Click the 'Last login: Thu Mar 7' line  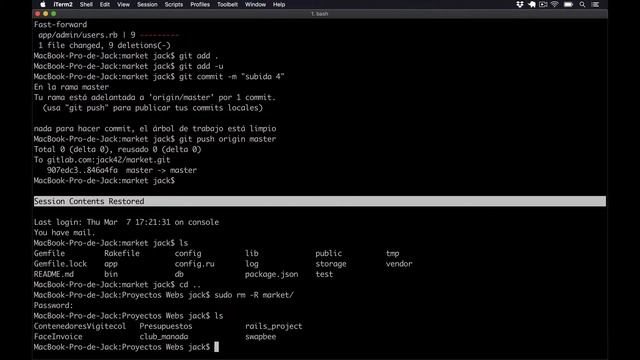127,222
